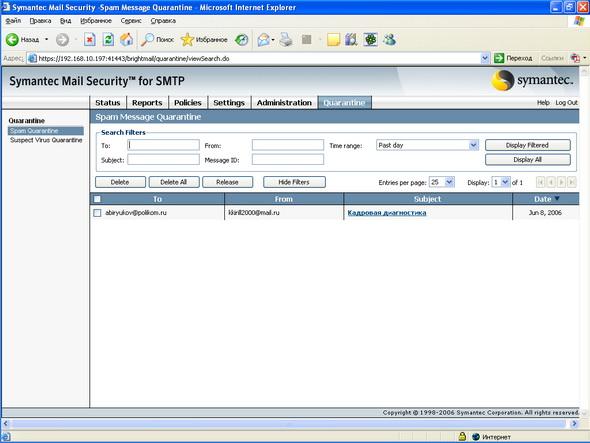Click the IE Forward arrow icon
This screenshot has width=590, height=443.
[62, 40]
